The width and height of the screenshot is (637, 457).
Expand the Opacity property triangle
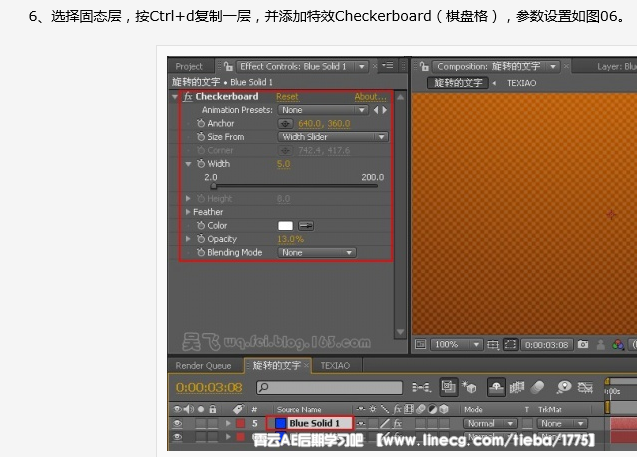(x=188, y=238)
